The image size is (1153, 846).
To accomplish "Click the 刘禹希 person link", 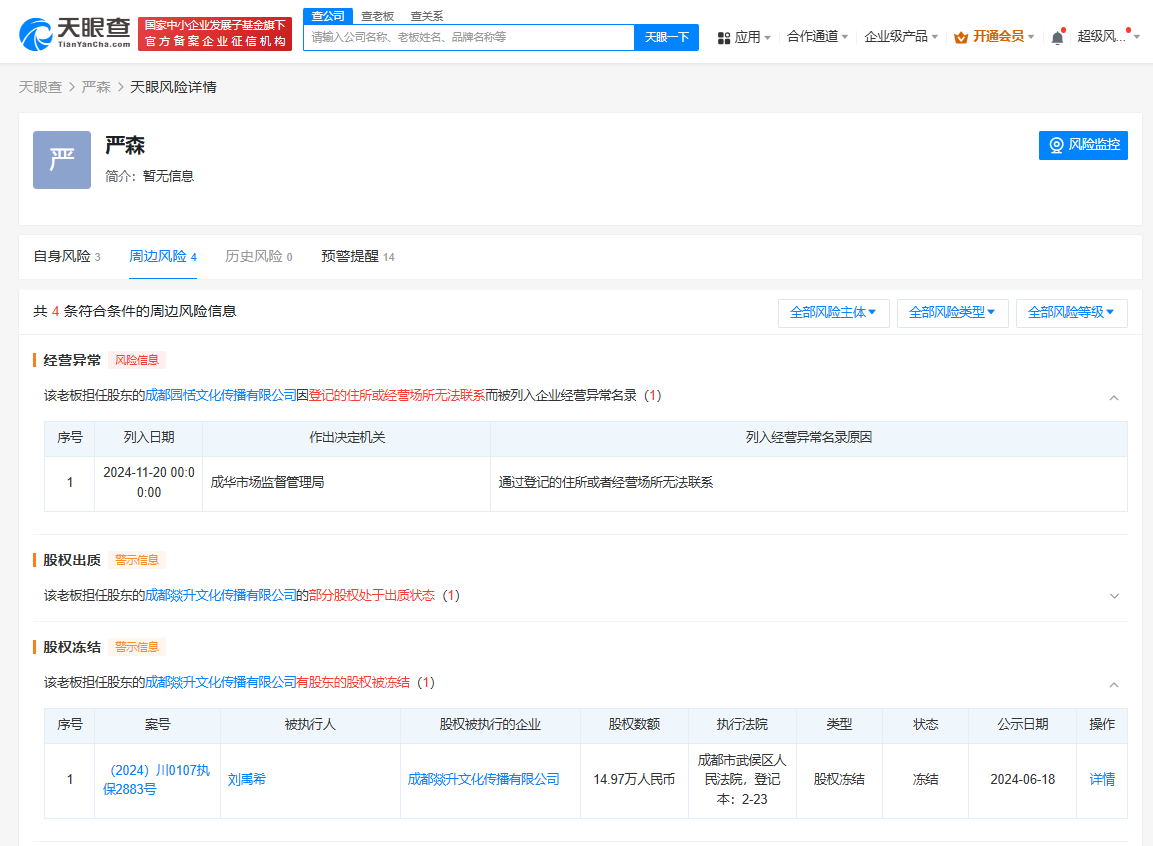I will 249,780.
